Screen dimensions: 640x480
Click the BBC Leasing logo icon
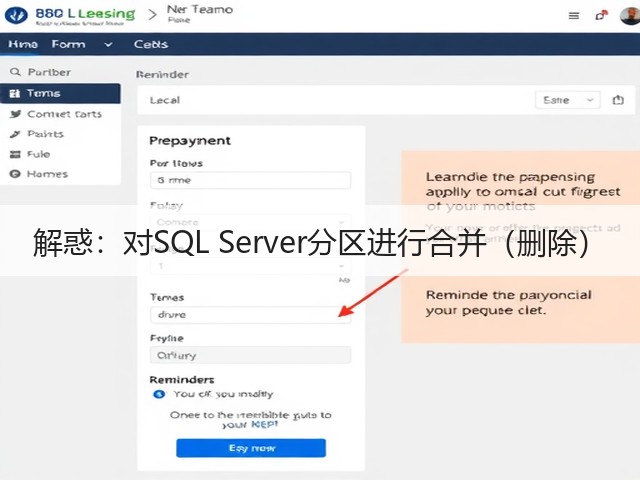click(16, 15)
